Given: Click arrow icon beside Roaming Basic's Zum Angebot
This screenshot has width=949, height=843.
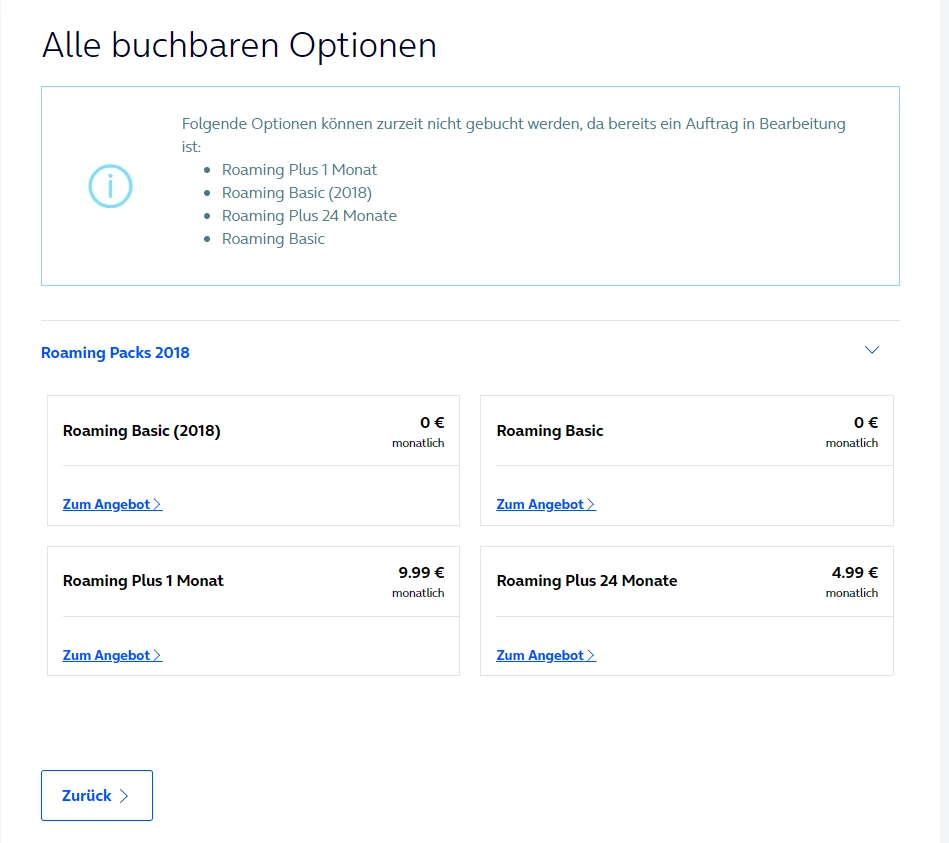Looking at the screenshot, I should [591, 504].
